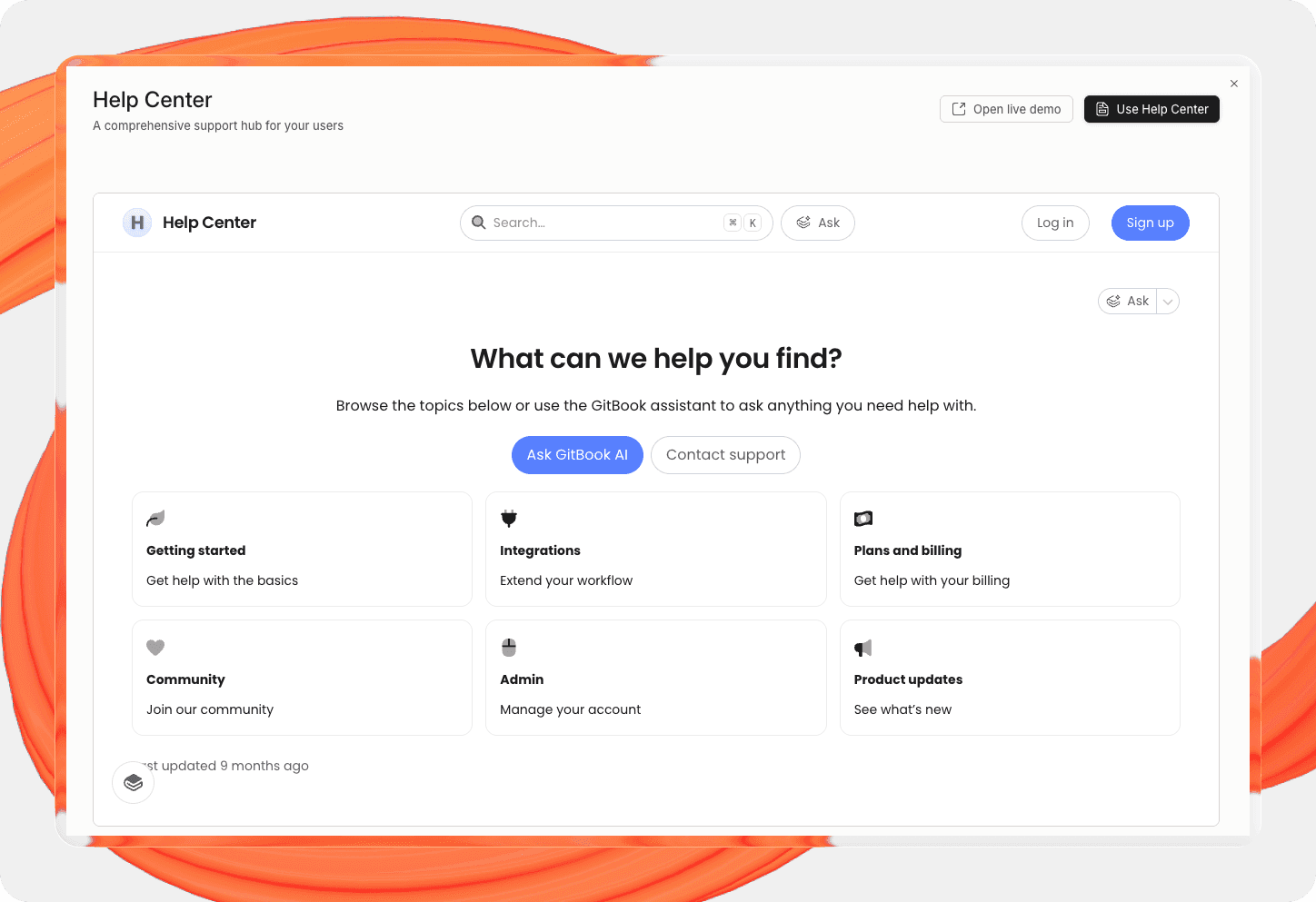The image size is (1316, 902).
Task: Click the leaf icon on Getting started card
Action: tap(155, 519)
